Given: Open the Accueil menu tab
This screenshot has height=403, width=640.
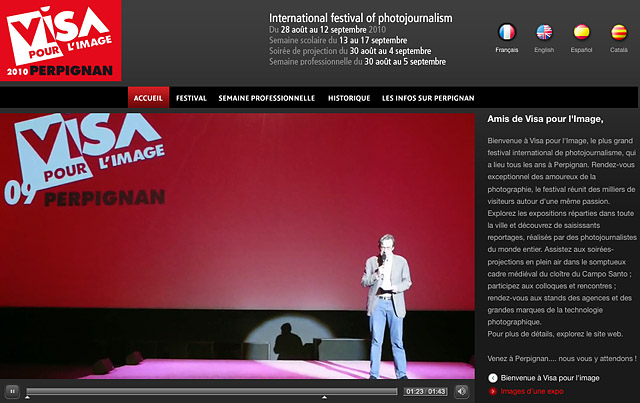Looking at the screenshot, I should click(148, 98).
